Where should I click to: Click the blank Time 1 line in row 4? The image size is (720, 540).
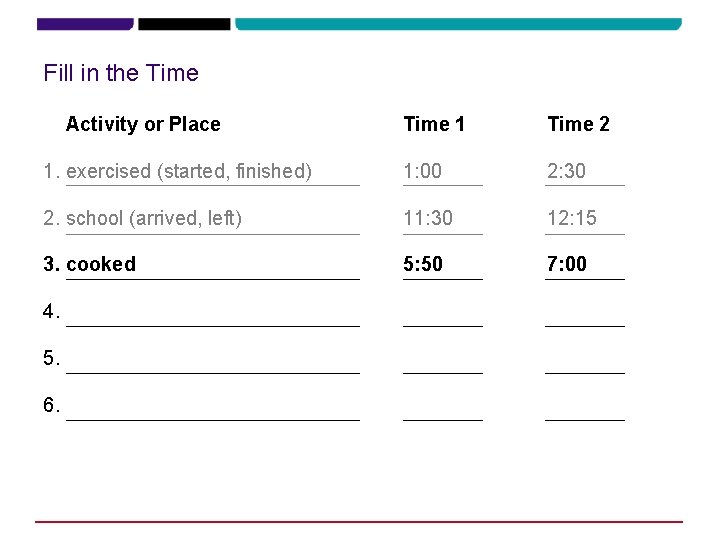(443, 319)
